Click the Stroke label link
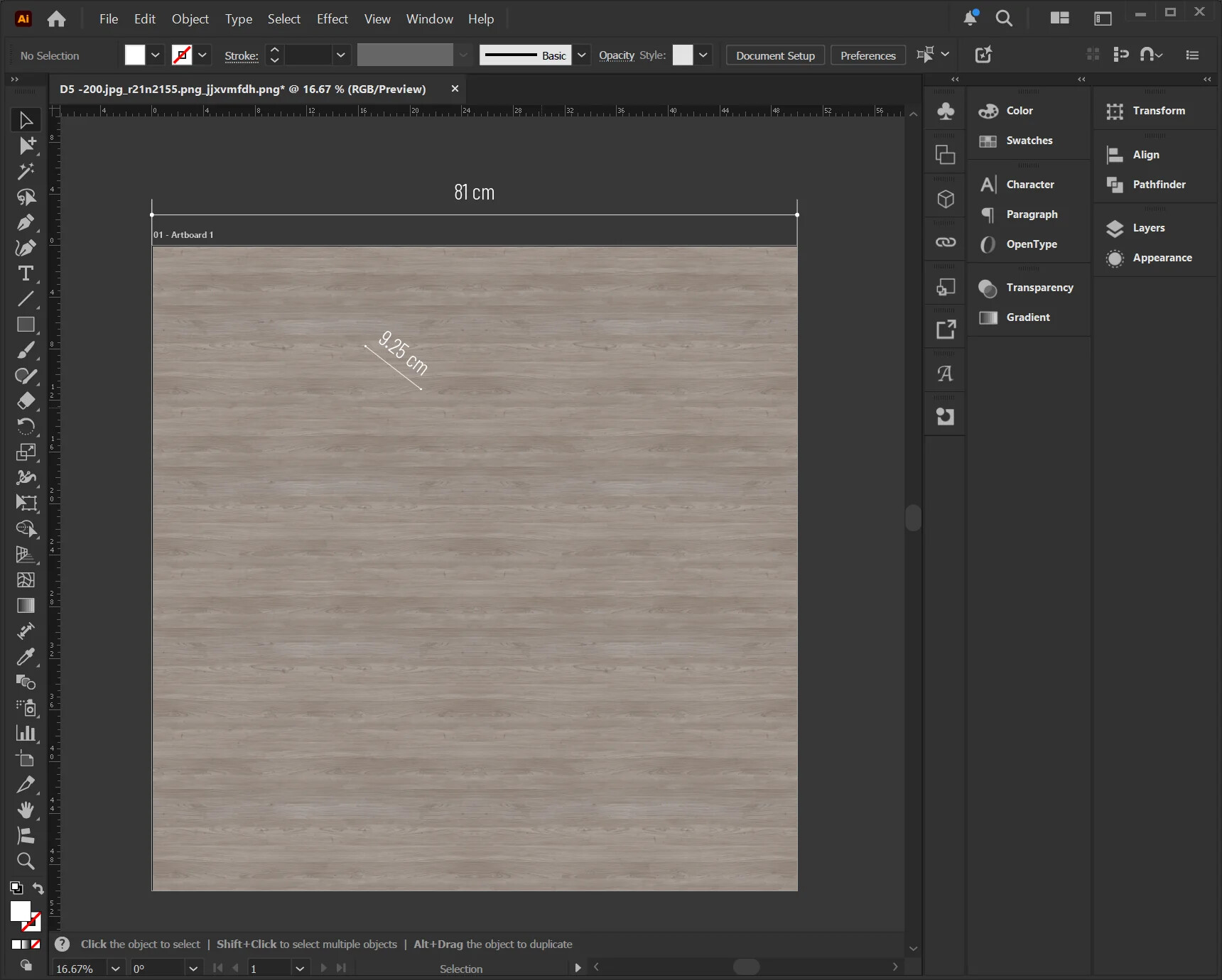This screenshot has height=980, width=1222. pos(242,56)
